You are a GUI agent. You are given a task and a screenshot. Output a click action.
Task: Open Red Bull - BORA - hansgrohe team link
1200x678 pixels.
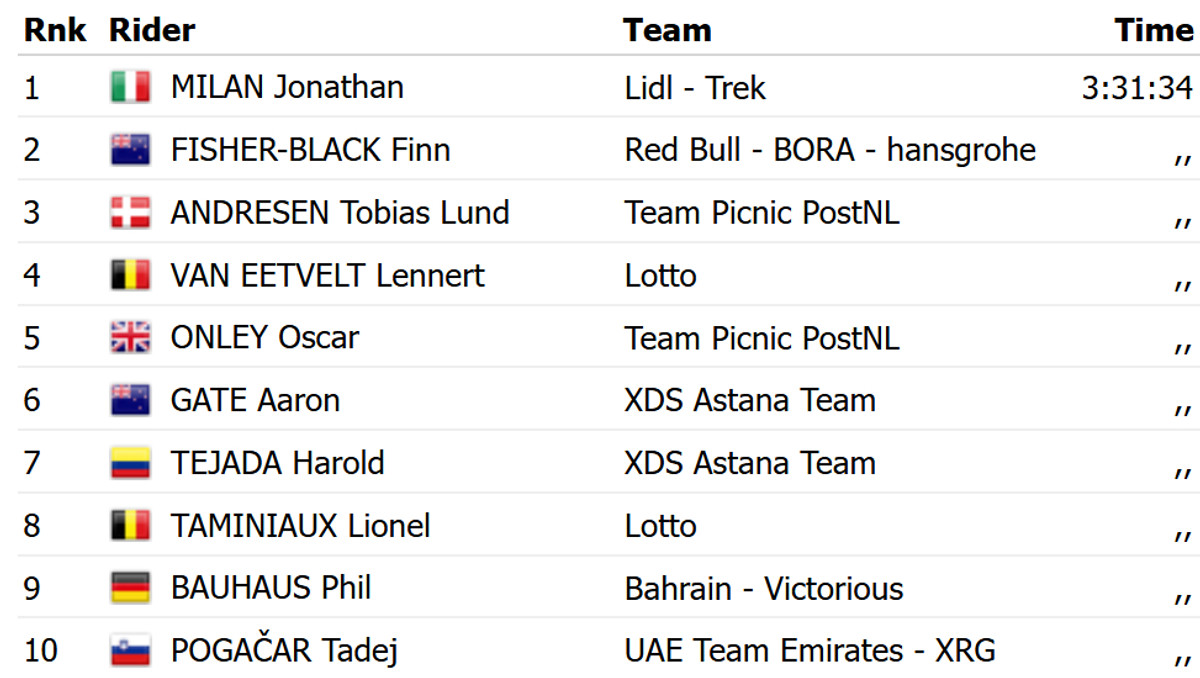(830, 151)
